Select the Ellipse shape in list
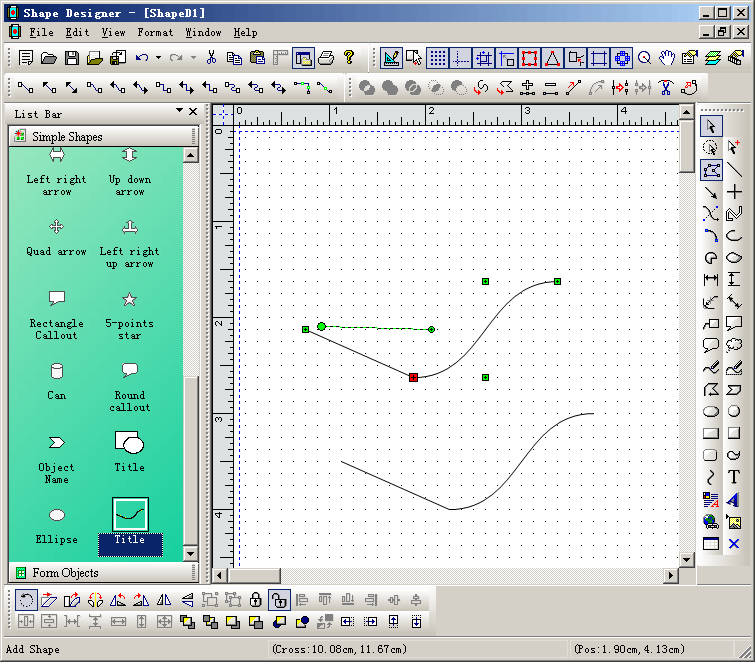 (x=56, y=526)
